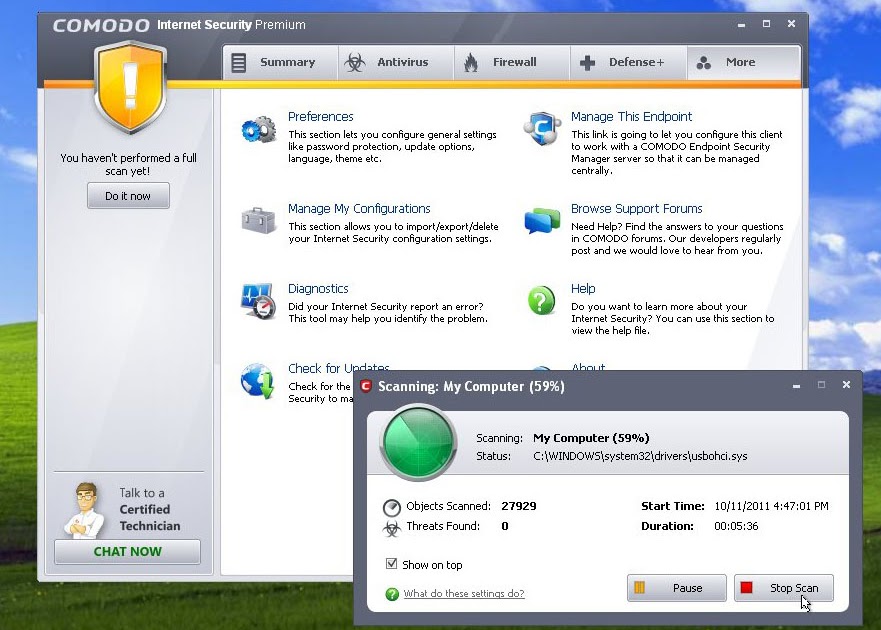Select the More tab
This screenshot has width=881, height=630.
[744, 62]
